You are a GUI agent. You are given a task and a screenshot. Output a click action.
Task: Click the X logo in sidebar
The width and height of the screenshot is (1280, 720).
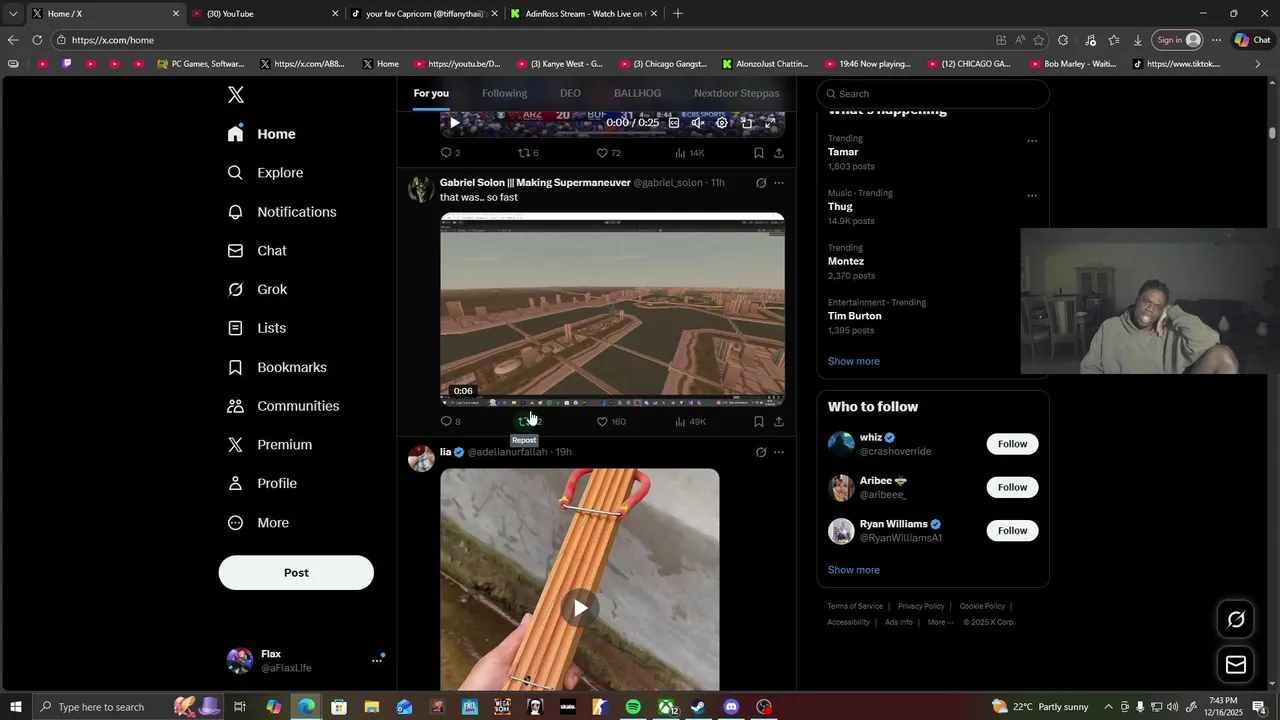point(235,95)
